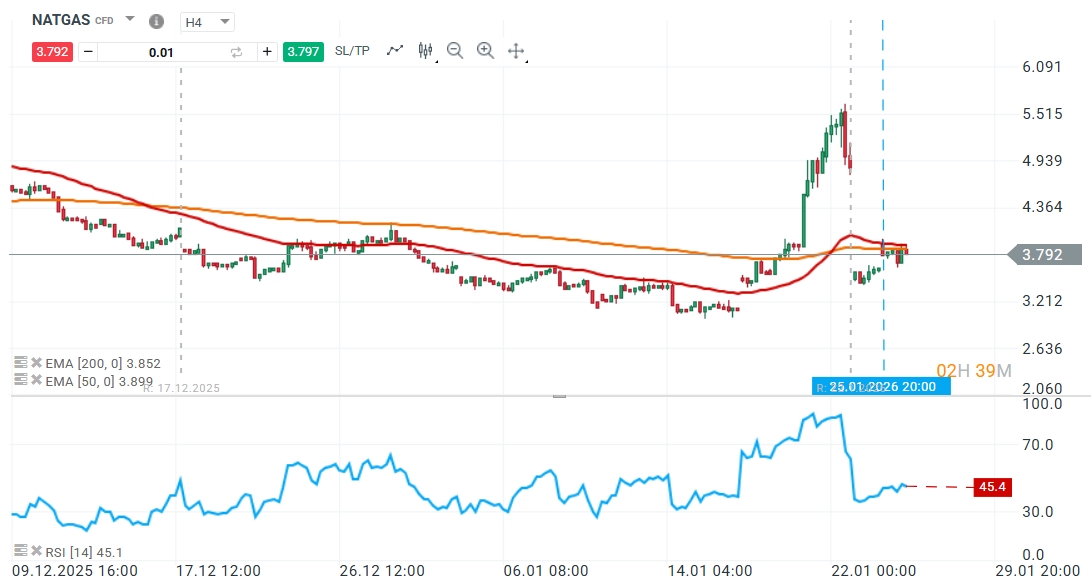
Task: Open EMA 50 indicator settings icon
Action: tap(20, 380)
